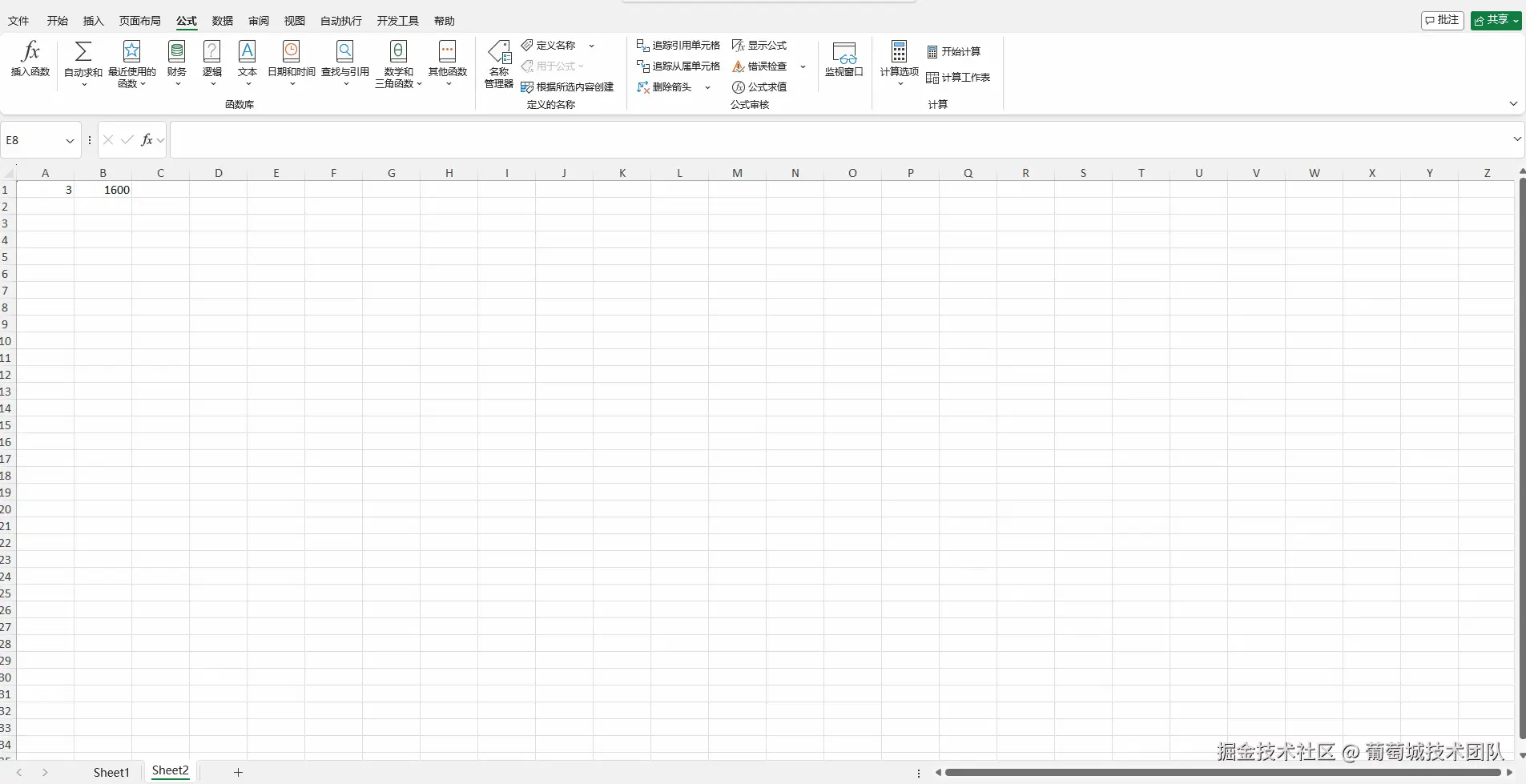This screenshot has width=1526, height=784.
Task: Open the 文件 file menu
Action: (x=18, y=21)
